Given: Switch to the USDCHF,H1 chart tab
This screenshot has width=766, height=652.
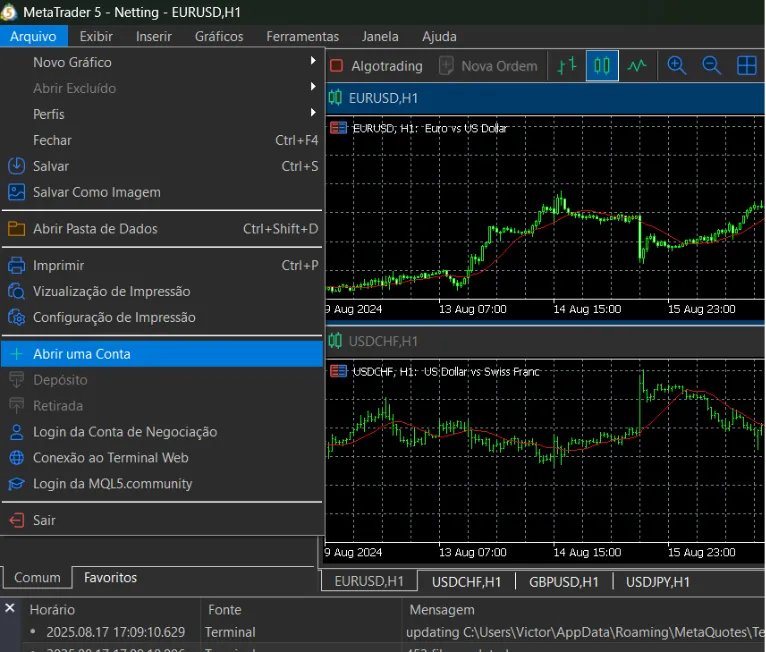Looking at the screenshot, I should pyautogui.click(x=467, y=582).
